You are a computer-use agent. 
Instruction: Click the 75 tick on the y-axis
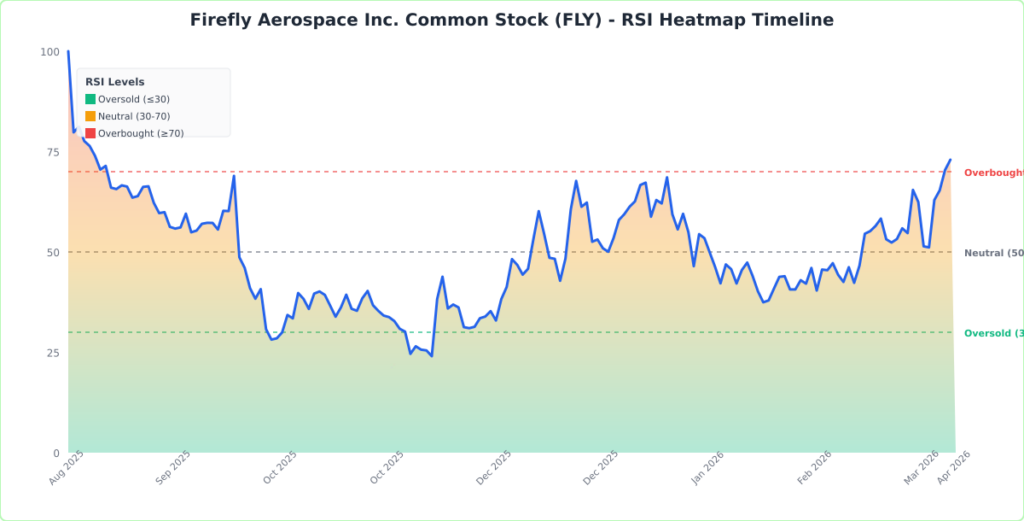click(52, 152)
